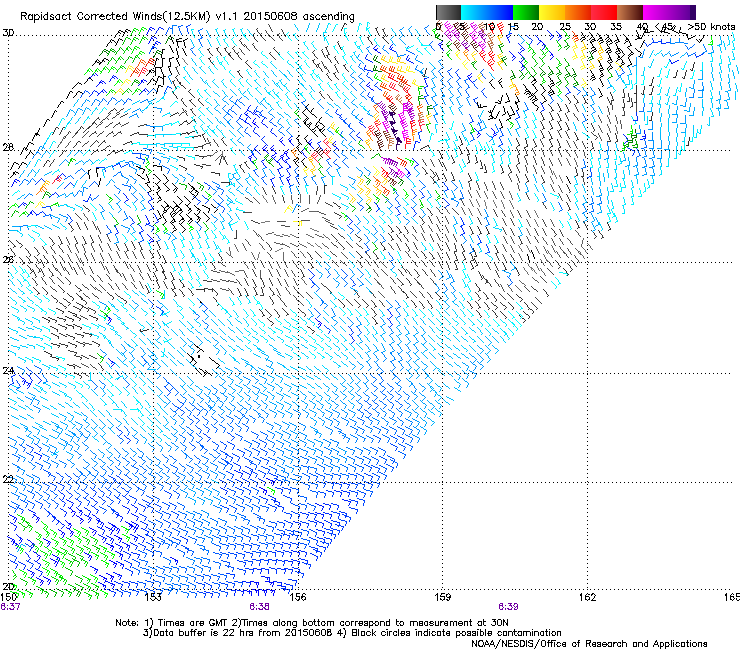Click the '156' longitude axis label
This screenshot has width=740, height=650.
298,597
